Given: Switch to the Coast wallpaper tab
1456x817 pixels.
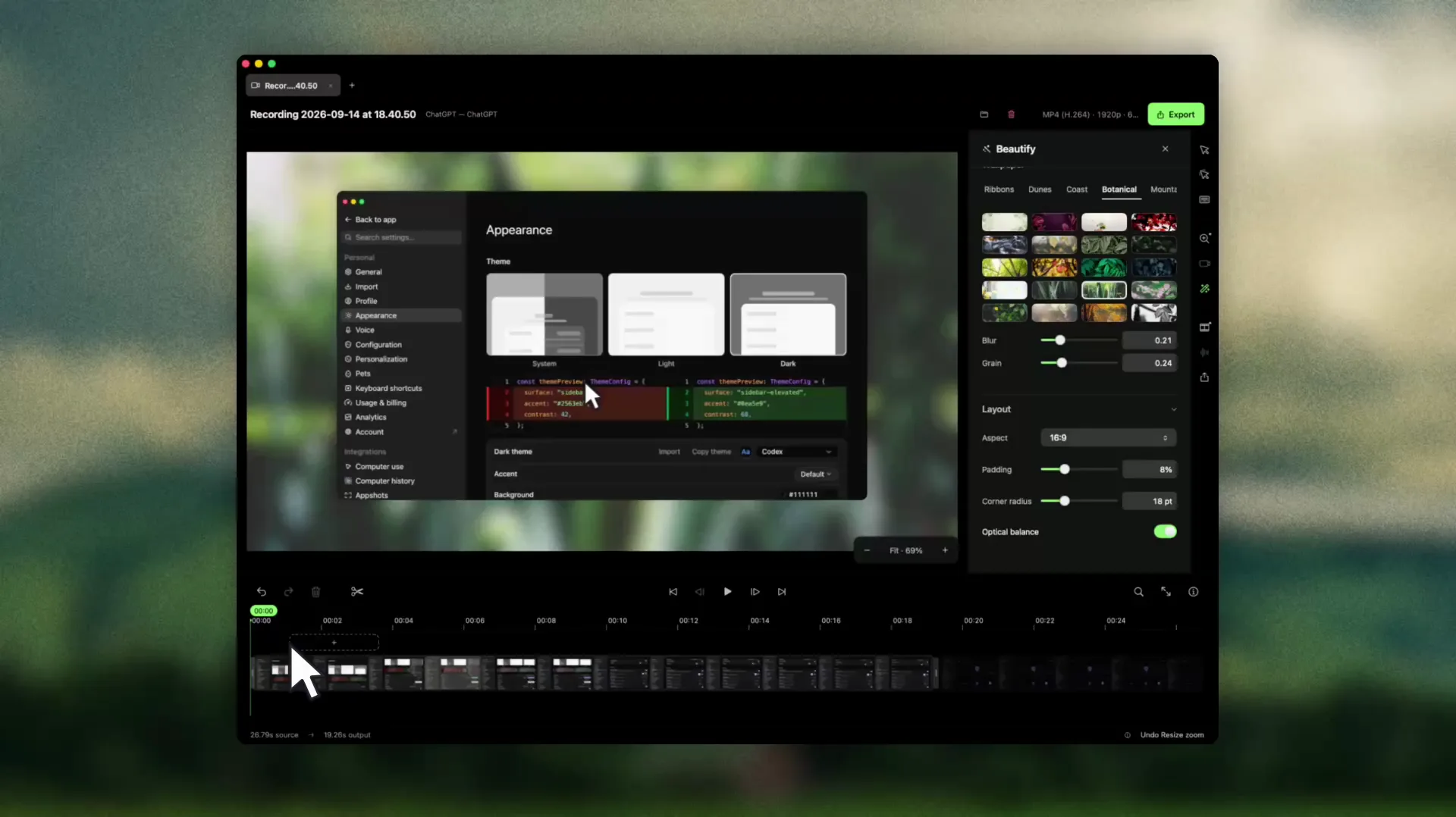Looking at the screenshot, I should (1077, 189).
